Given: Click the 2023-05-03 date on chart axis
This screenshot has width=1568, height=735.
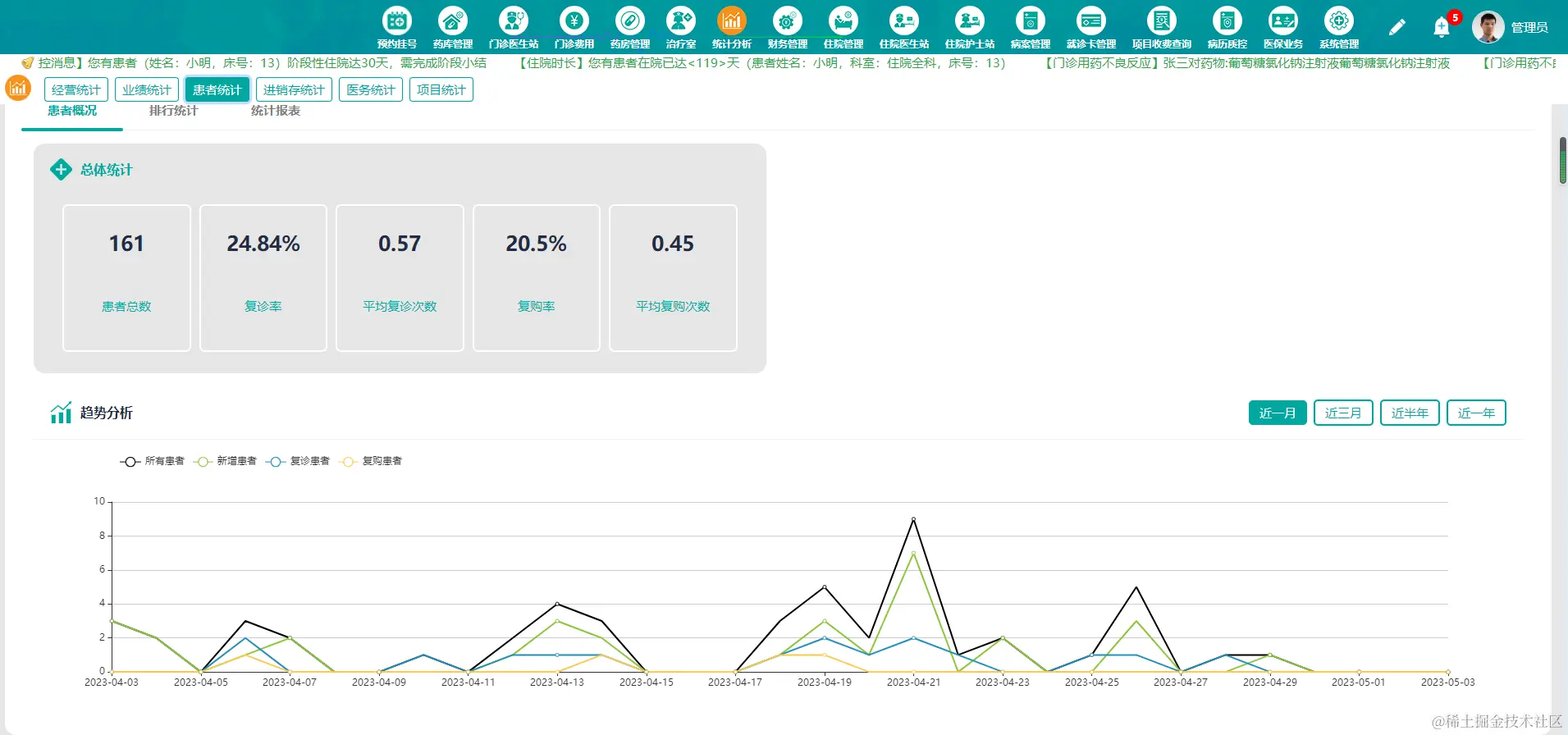Looking at the screenshot, I should point(1448,682).
